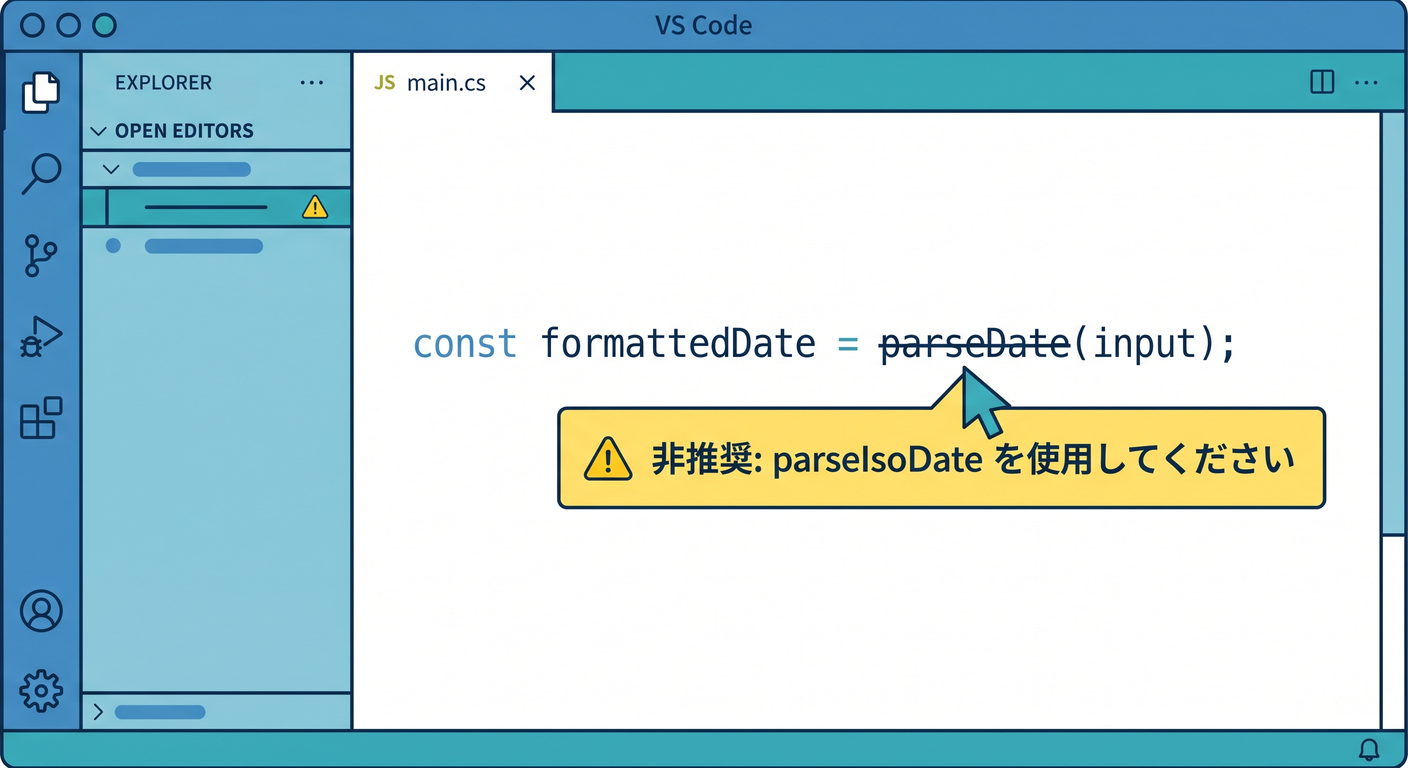Open the editor More Actions ellipsis
1408x768 pixels.
click(1366, 83)
